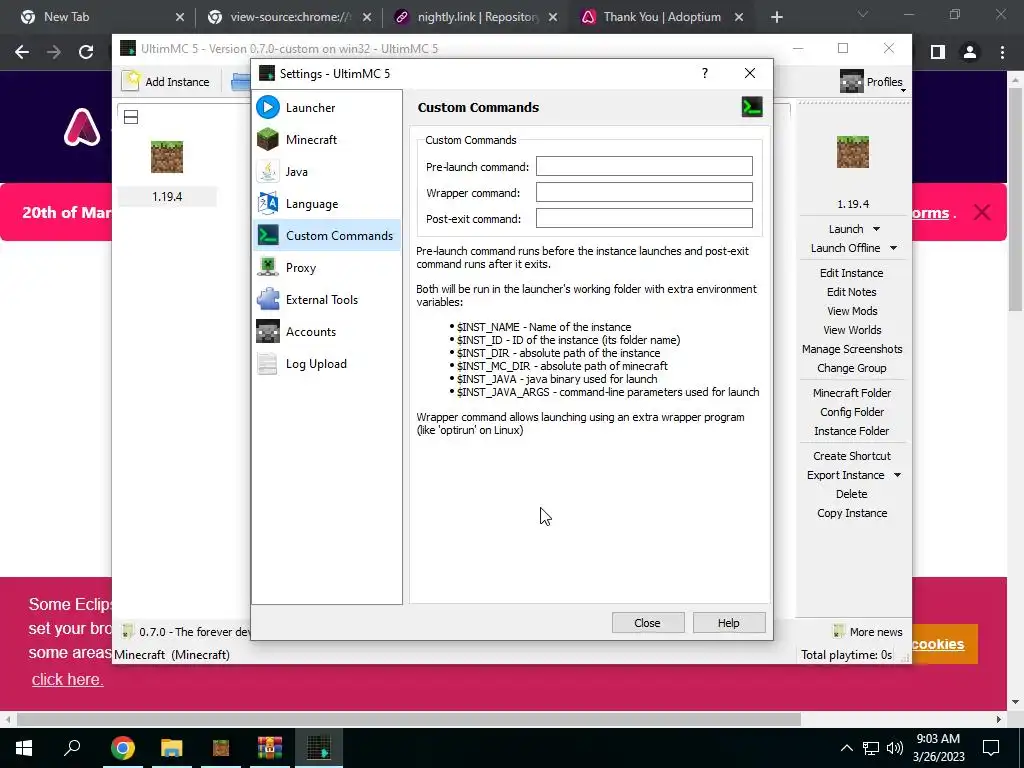The height and width of the screenshot is (768, 1024).
Task: Click More news in UltimMC status bar
Action: (x=868, y=632)
